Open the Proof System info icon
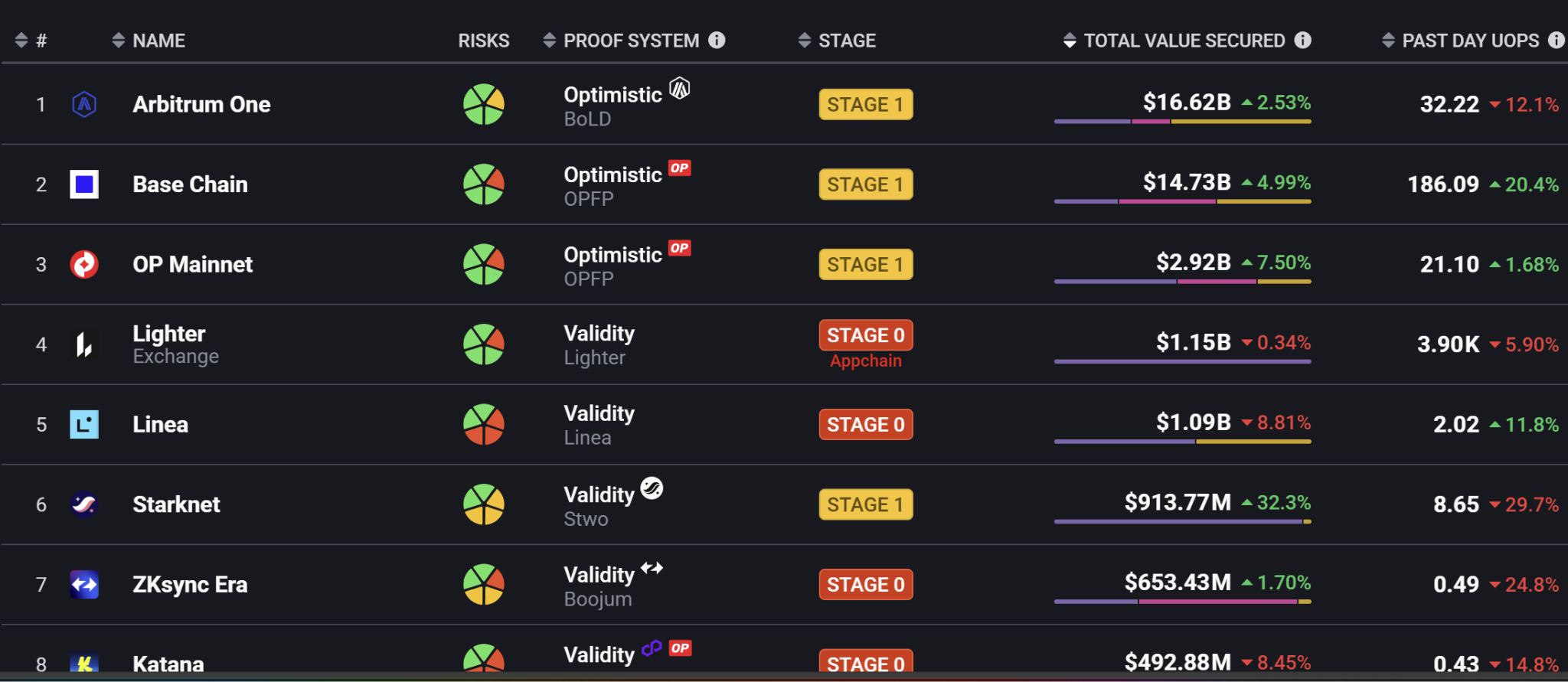1568x682 pixels. tap(717, 40)
